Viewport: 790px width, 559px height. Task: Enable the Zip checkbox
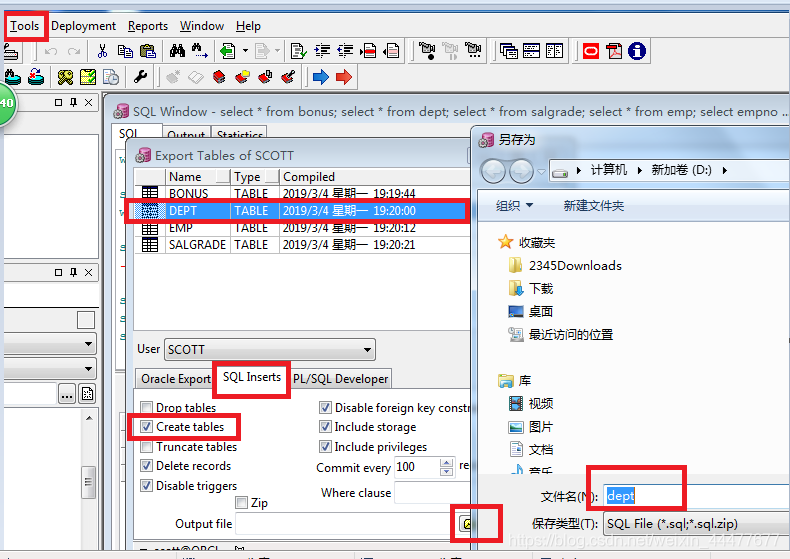click(x=241, y=503)
